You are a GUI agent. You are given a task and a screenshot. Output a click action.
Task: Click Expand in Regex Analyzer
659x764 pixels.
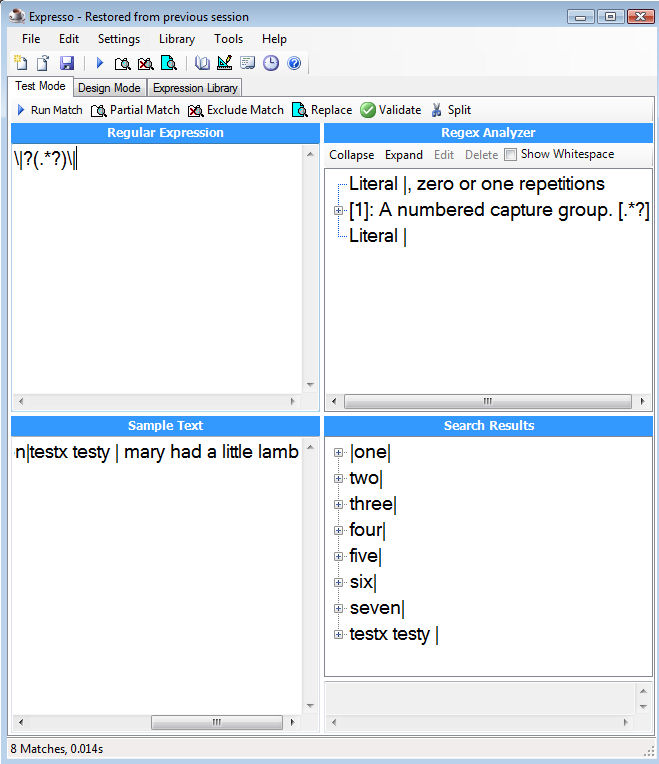[404, 155]
